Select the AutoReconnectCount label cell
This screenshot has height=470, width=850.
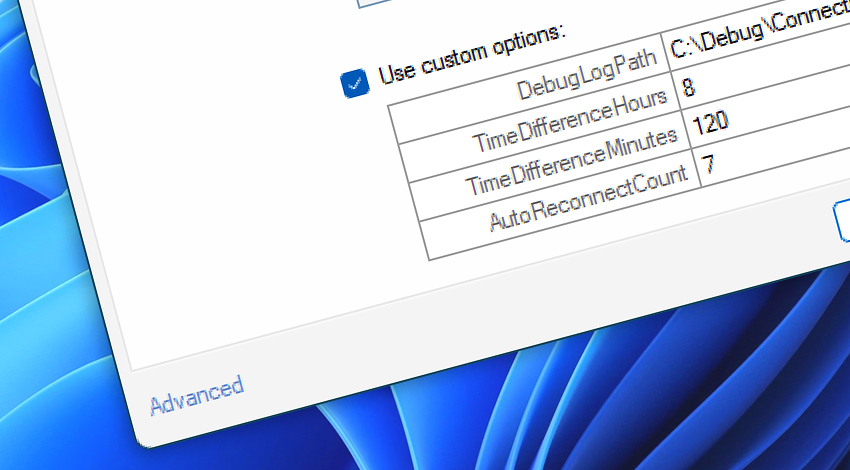tap(560, 204)
